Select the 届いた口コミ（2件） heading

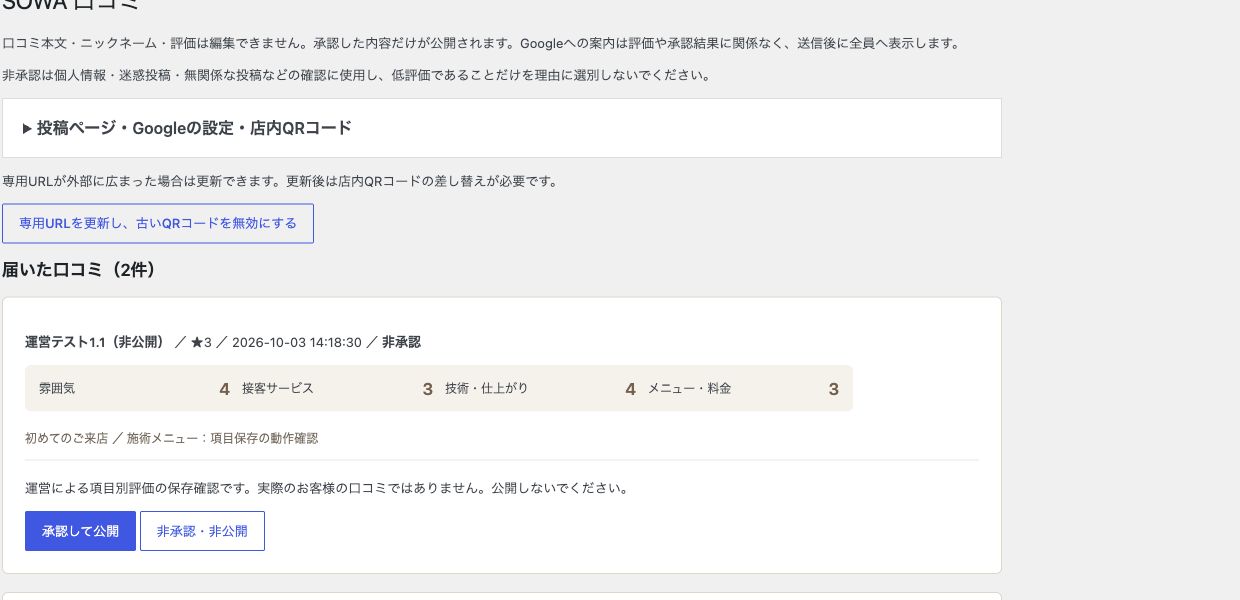pyautogui.click(x=80, y=270)
